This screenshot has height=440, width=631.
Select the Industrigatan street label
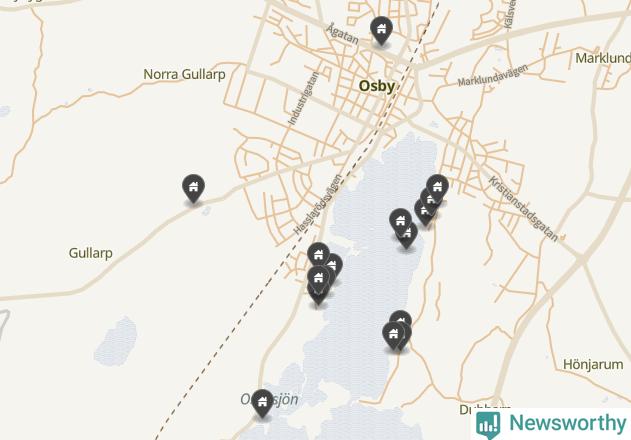(303, 98)
